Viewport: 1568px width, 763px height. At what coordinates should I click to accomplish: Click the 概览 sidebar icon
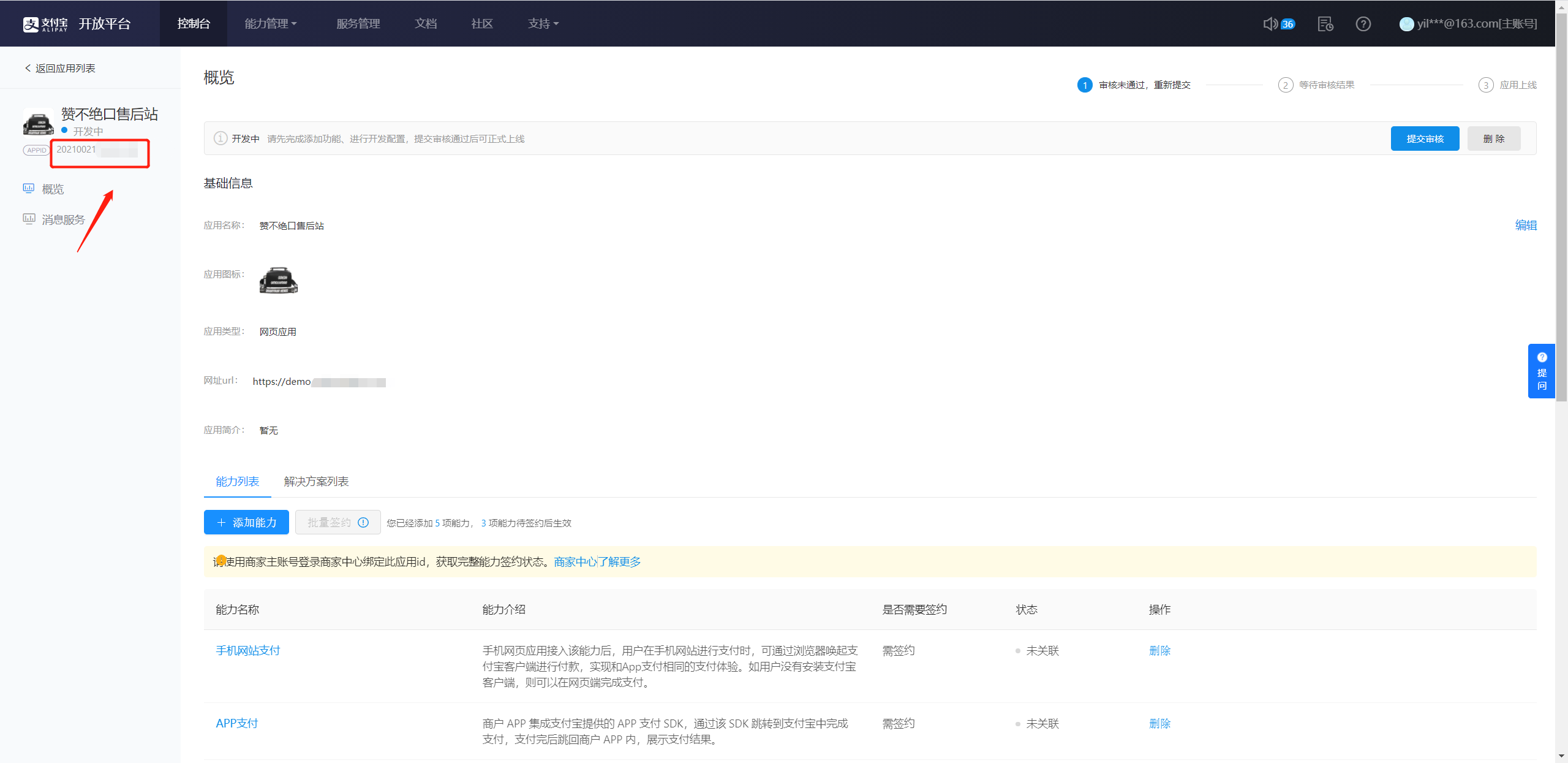click(x=28, y=189)
